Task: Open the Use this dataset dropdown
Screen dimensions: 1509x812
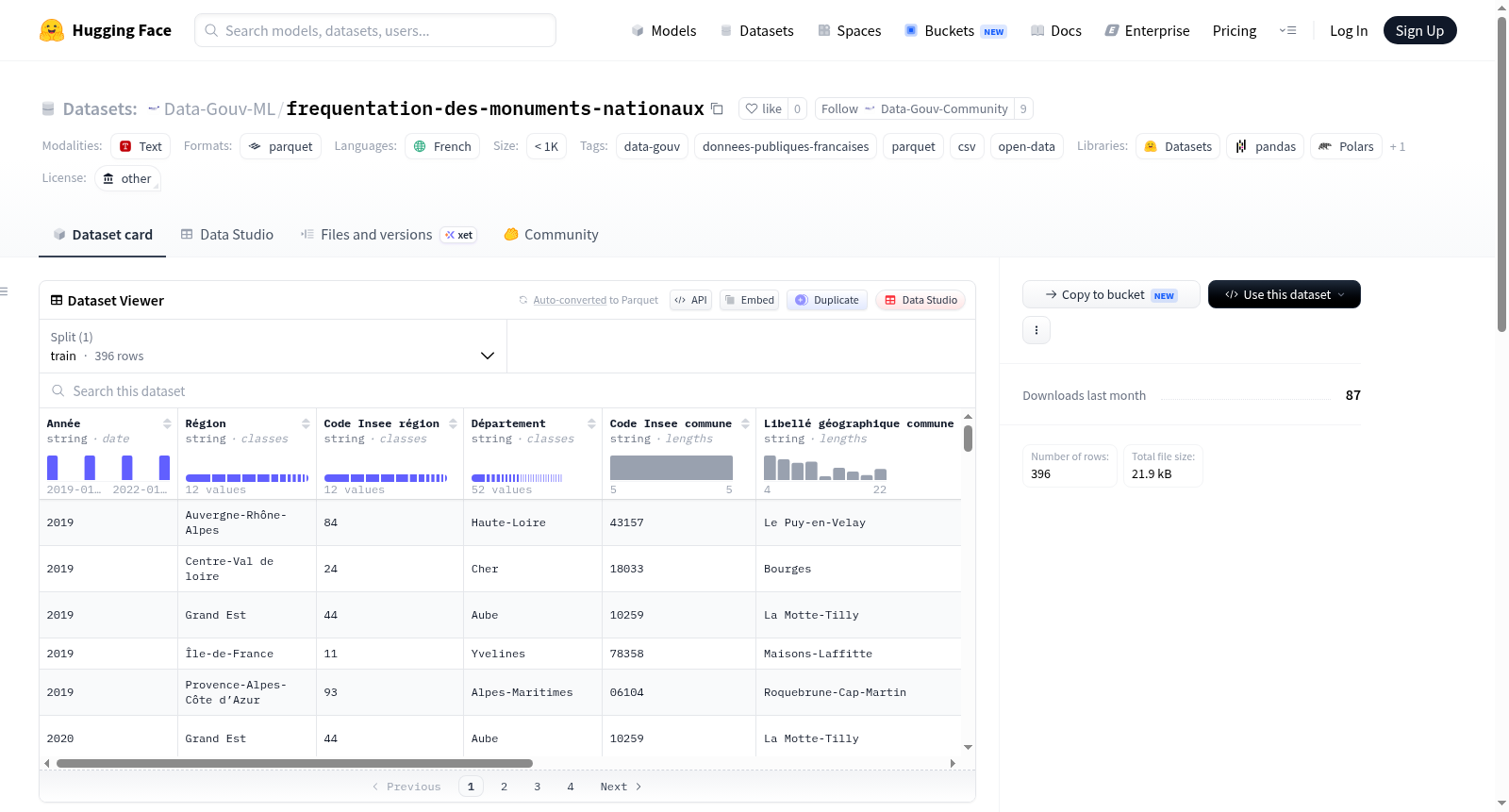Action: [1285, 294]
